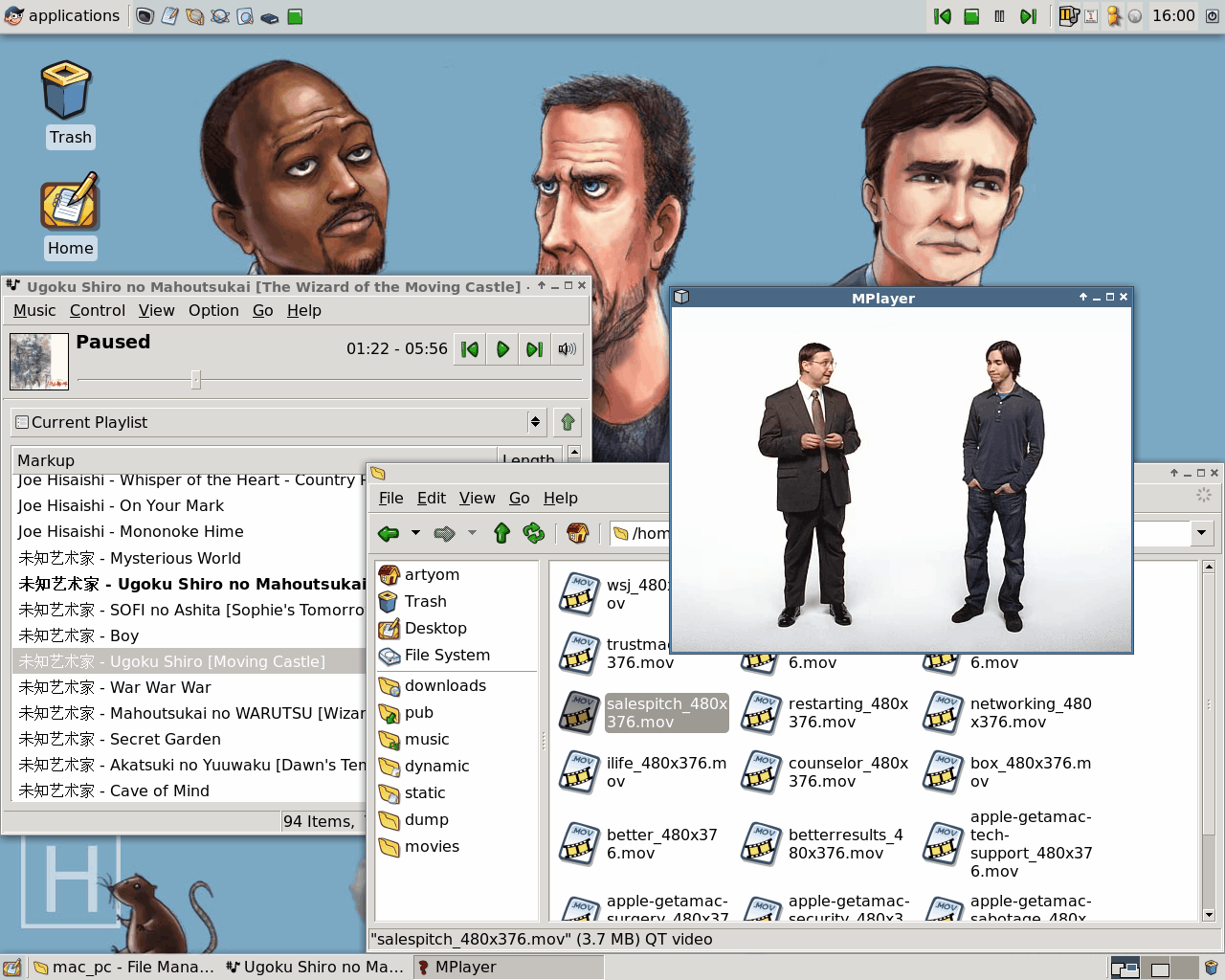Image resolution: width=1225 pixels, height=980 pixels.
Task: Launch the text editor notepad icon in panel
Action: [169, 16]
